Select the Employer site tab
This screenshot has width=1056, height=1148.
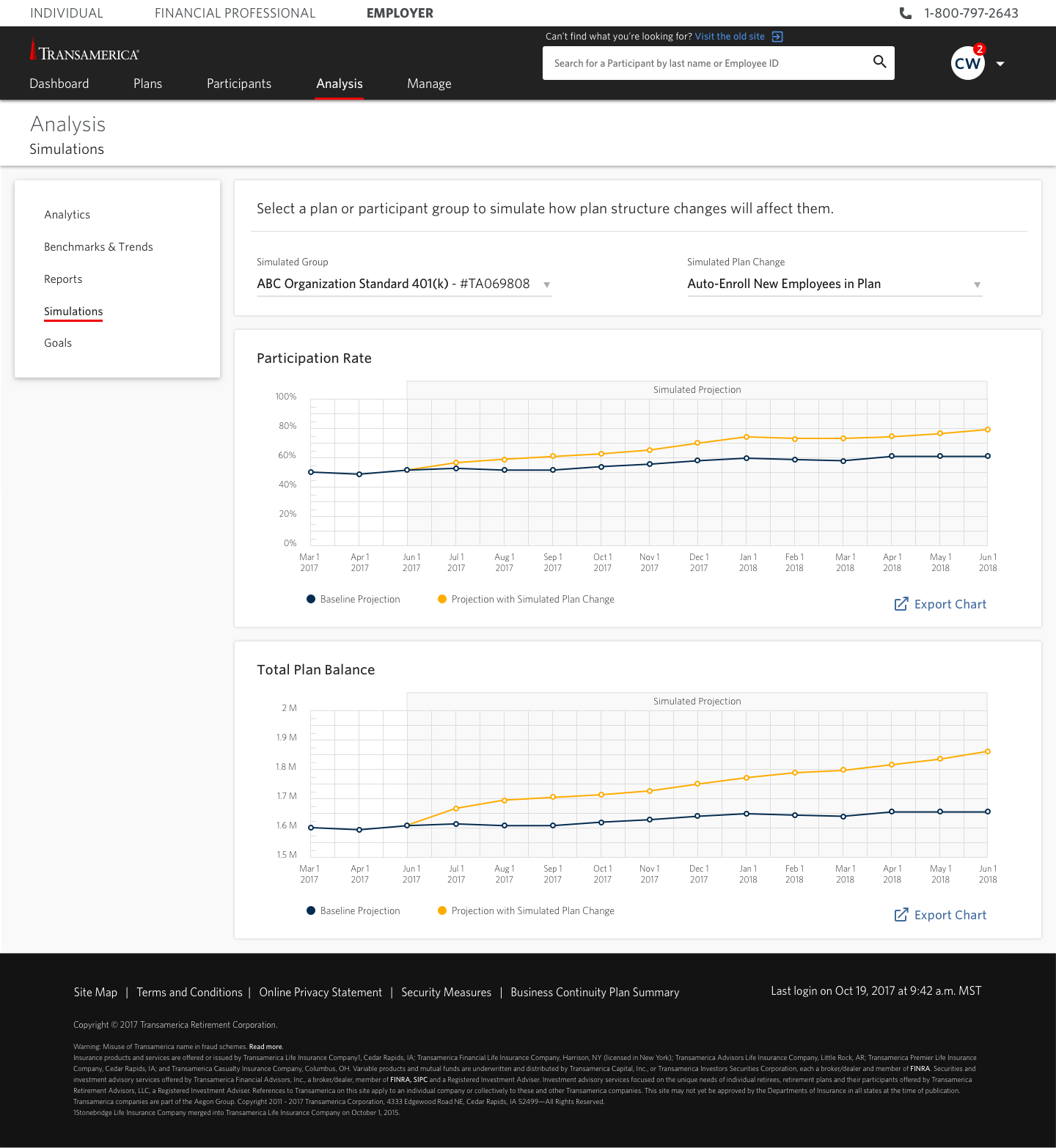point(400,13)
